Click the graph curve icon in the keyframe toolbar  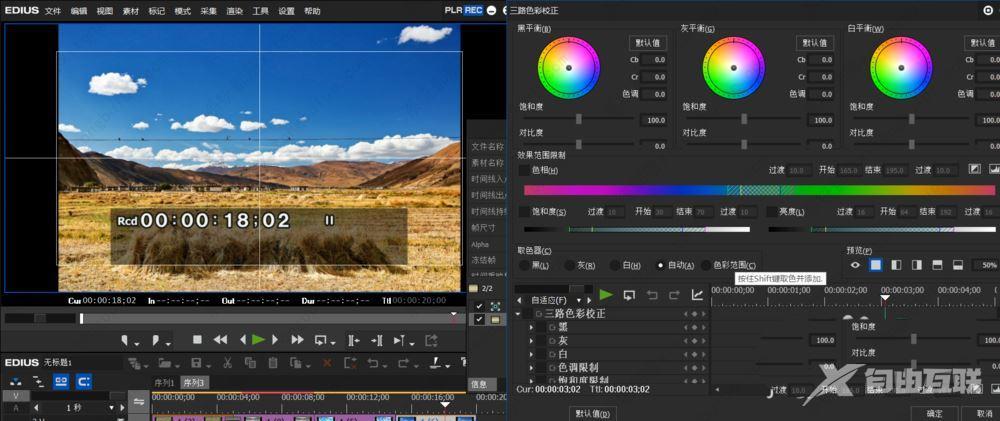(x=697, y=295)
